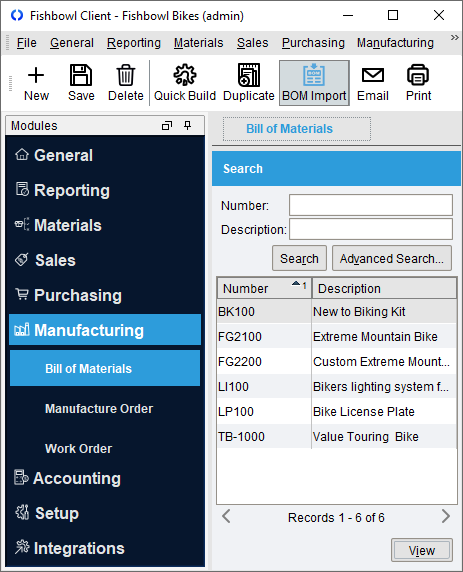This screenshot has width=463, height=572.
Task: Select the Bill of Materials tab
Action: click(x=297, y=129)
